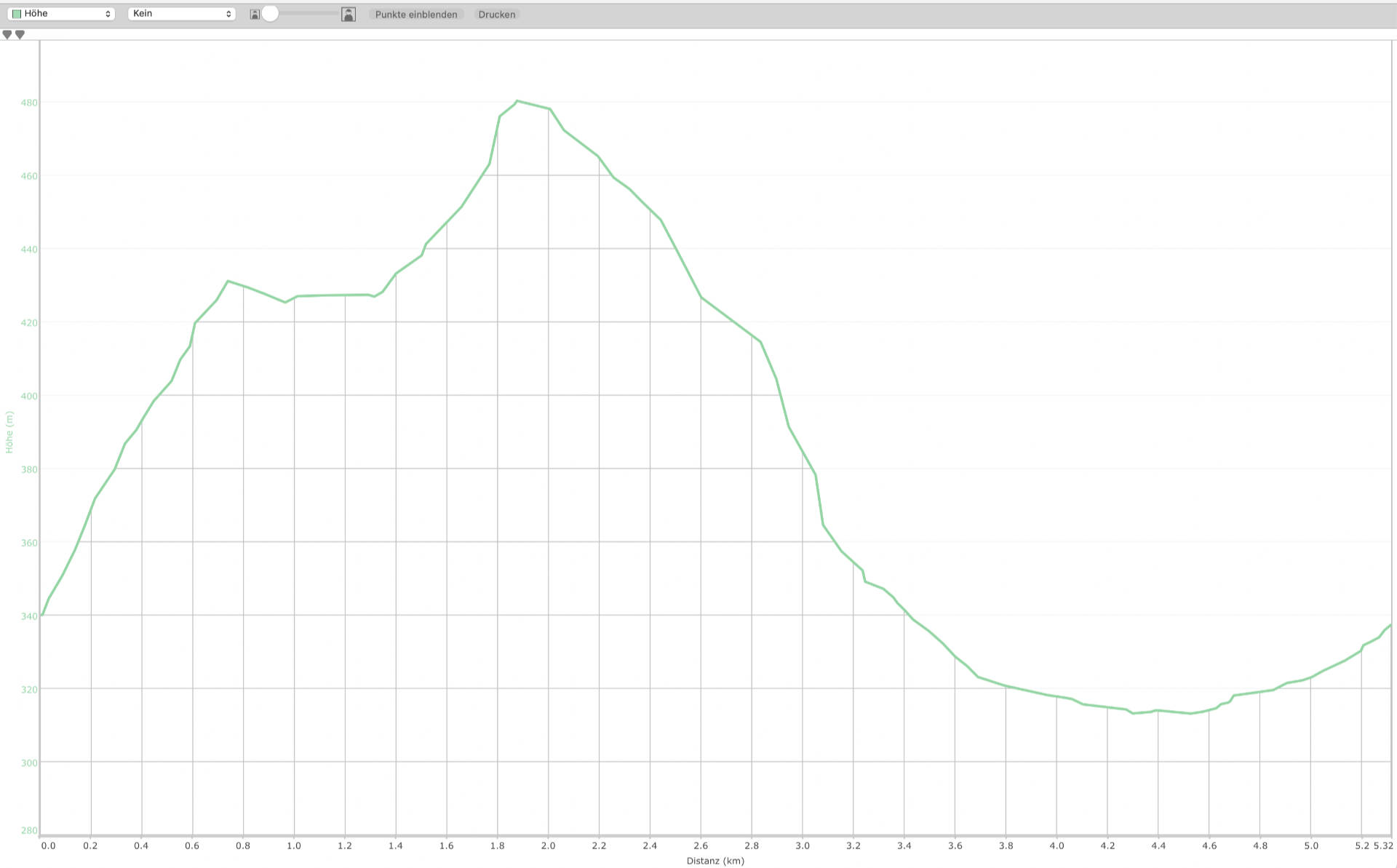Click the Höhe (m) axis title
Image resolution: width=1397 pixels, height=868 pixels.
coord(9,432)
